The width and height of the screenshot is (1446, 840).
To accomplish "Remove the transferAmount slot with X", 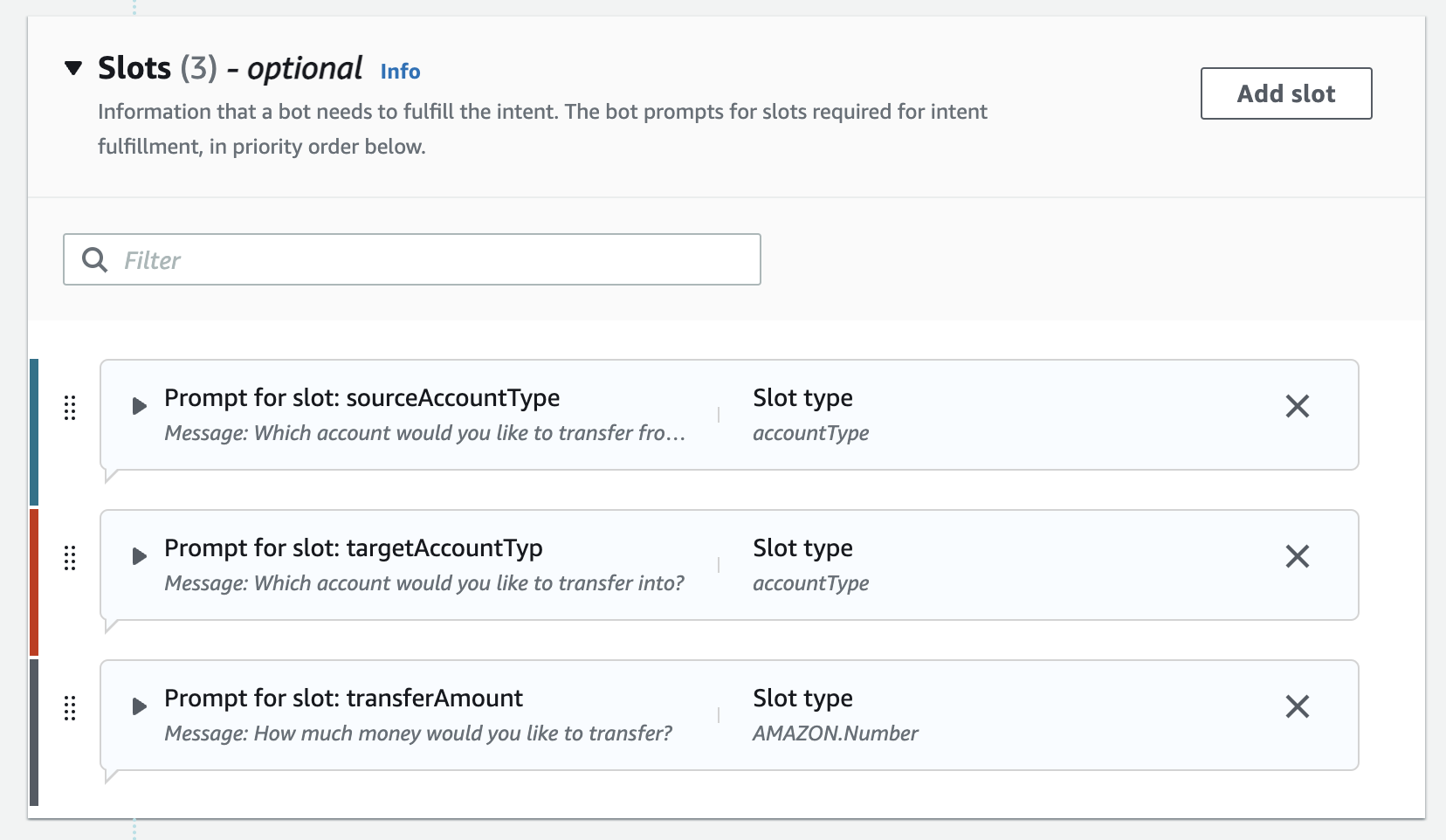I will pyautogui.click(x=1297, y=706).
